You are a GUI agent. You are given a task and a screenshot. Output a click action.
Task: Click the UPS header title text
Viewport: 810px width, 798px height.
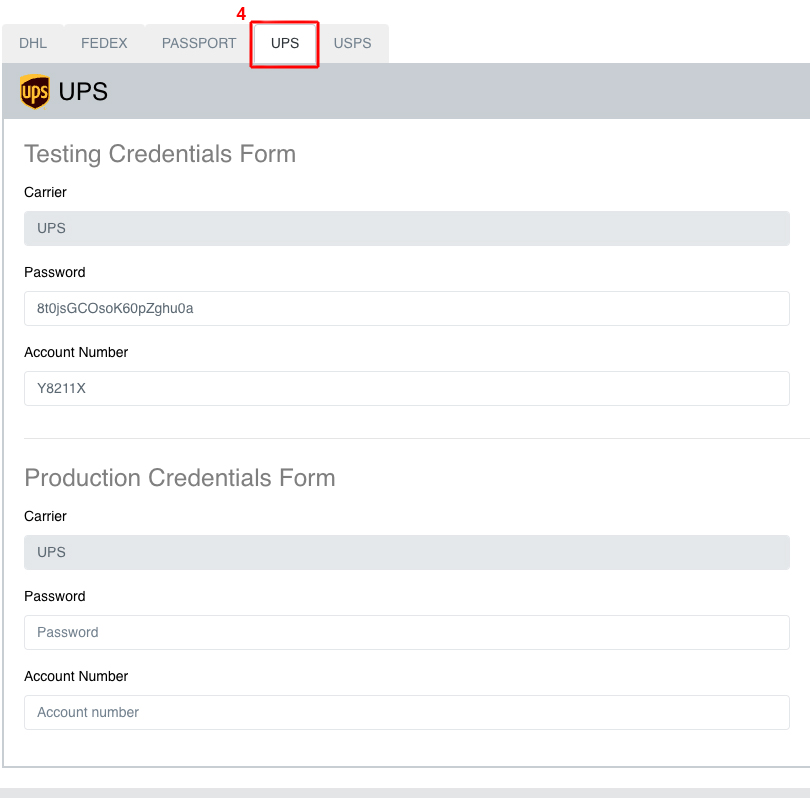pos(83,92)
